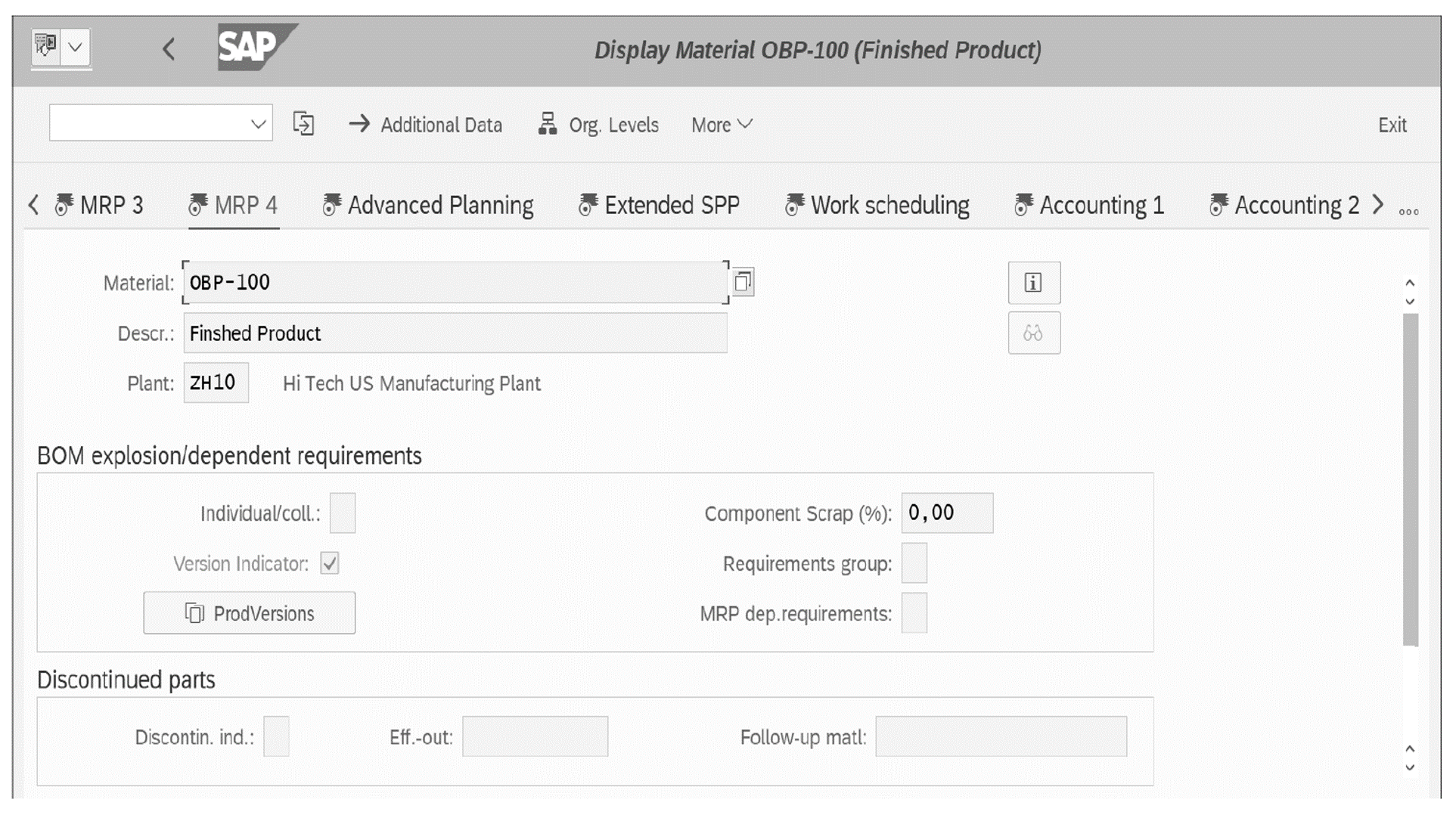This screenshot has height=818, width=1456.
Task: Click the ProdVersions button
Action: coord(250,613)
